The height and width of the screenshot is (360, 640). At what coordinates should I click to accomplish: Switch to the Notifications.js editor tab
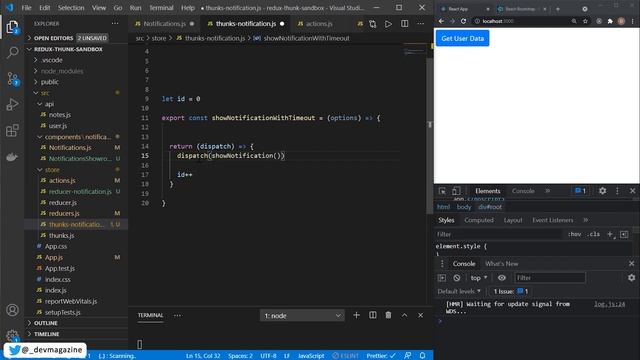tap(164, 24)
